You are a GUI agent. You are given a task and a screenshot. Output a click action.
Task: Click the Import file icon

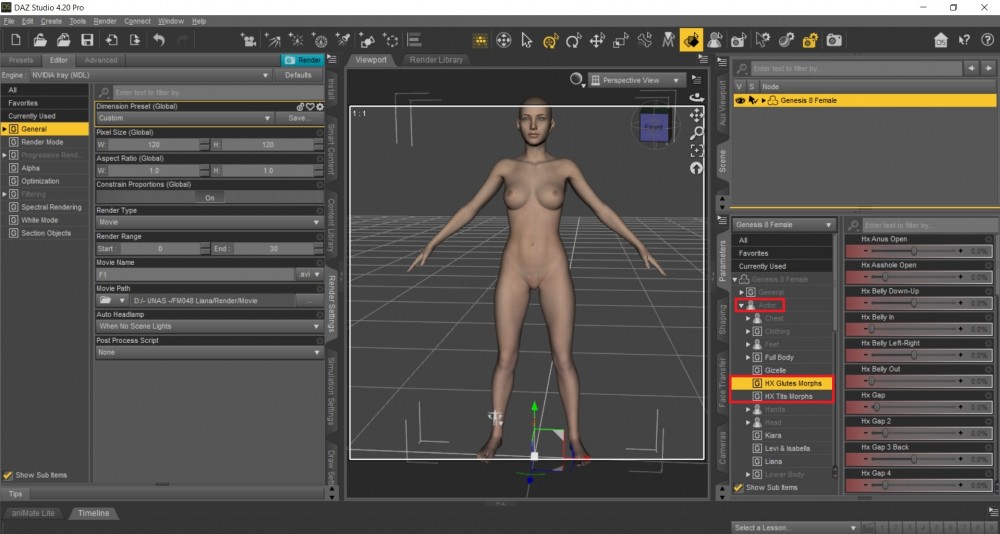click(x=112, y=40)
